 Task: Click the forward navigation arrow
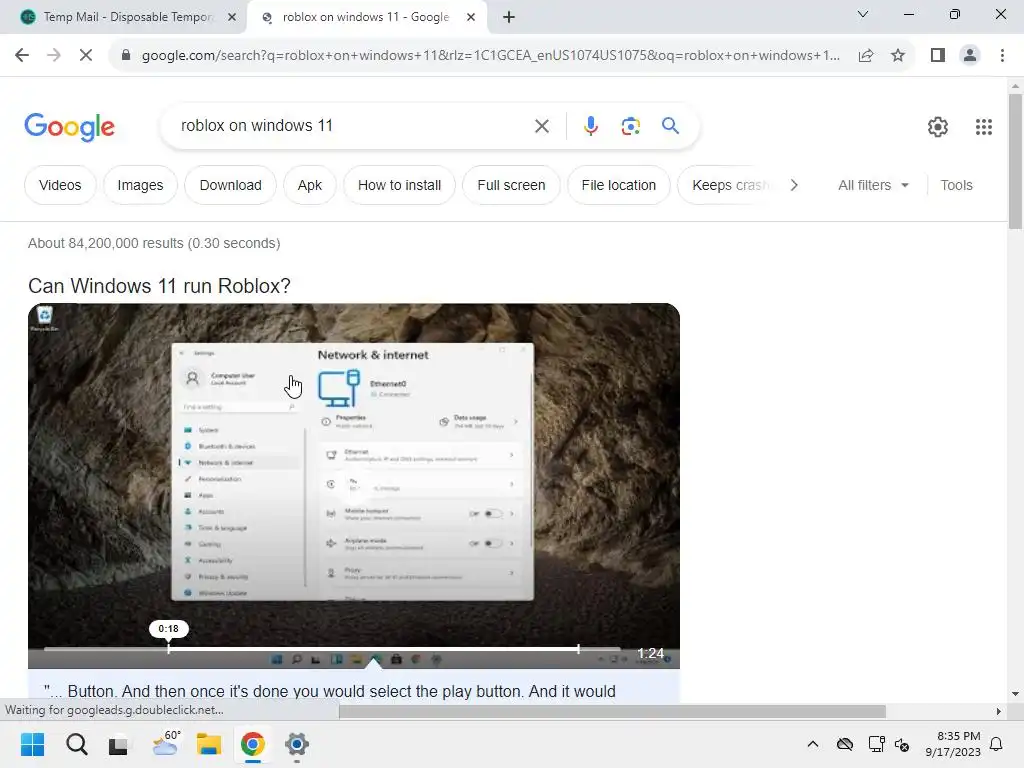[x=54, y=56]
